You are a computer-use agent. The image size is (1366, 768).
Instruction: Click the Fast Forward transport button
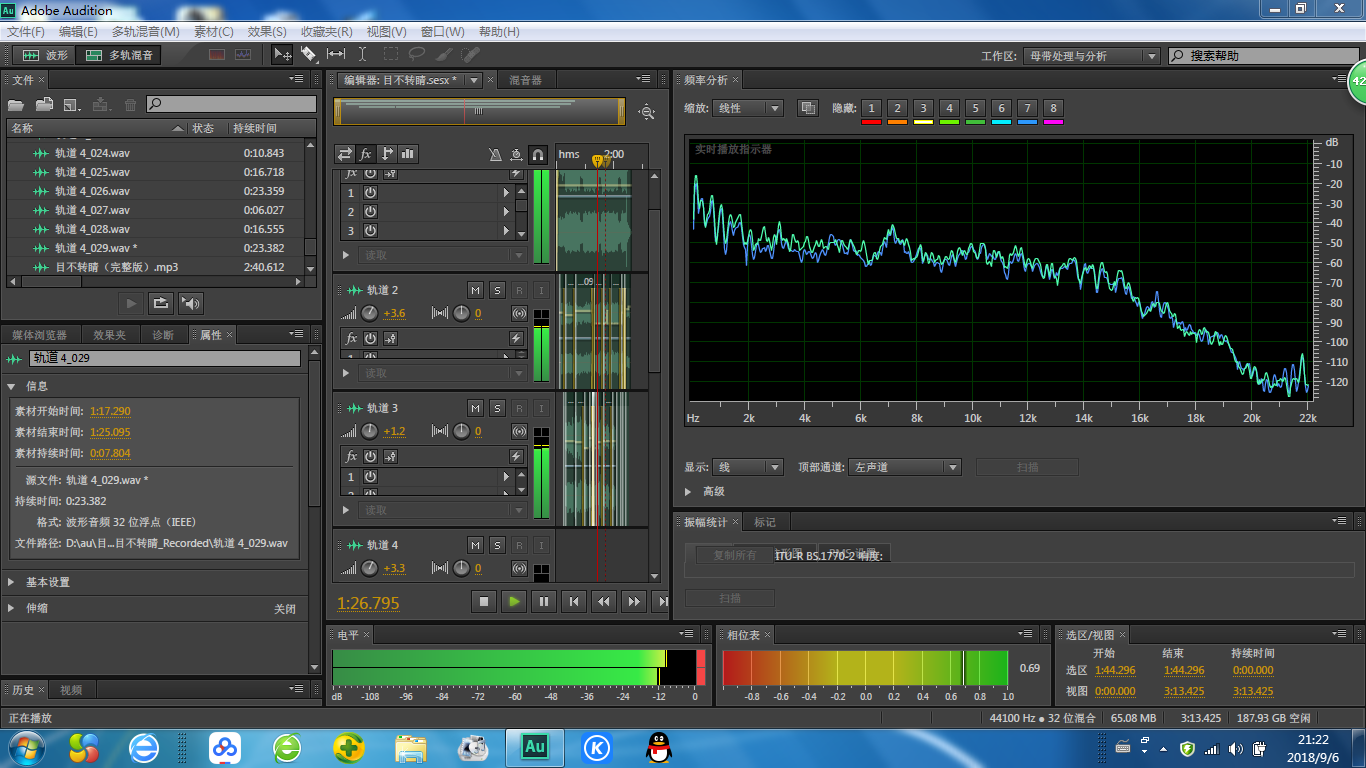(x=634, y=601)
